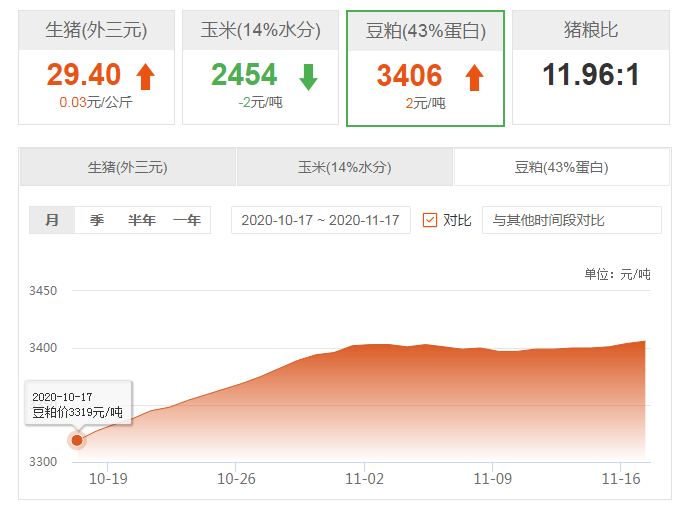The width and height of the screenshot is (692, 518).
Task: Select the 豆粕(43%蛋白) price card
Action: [x=425, y=68]
